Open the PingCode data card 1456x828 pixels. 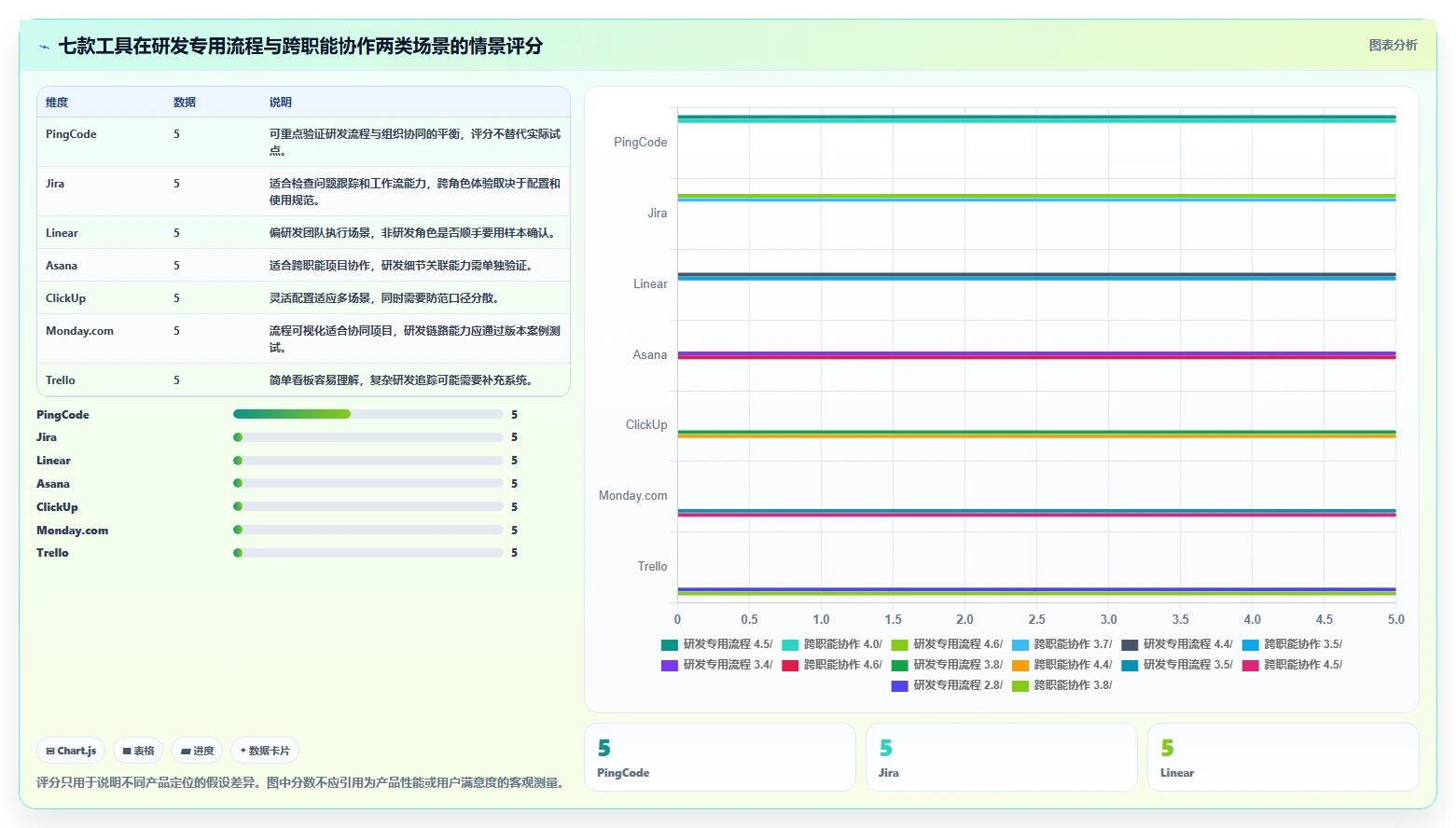(x=720, y=757)
